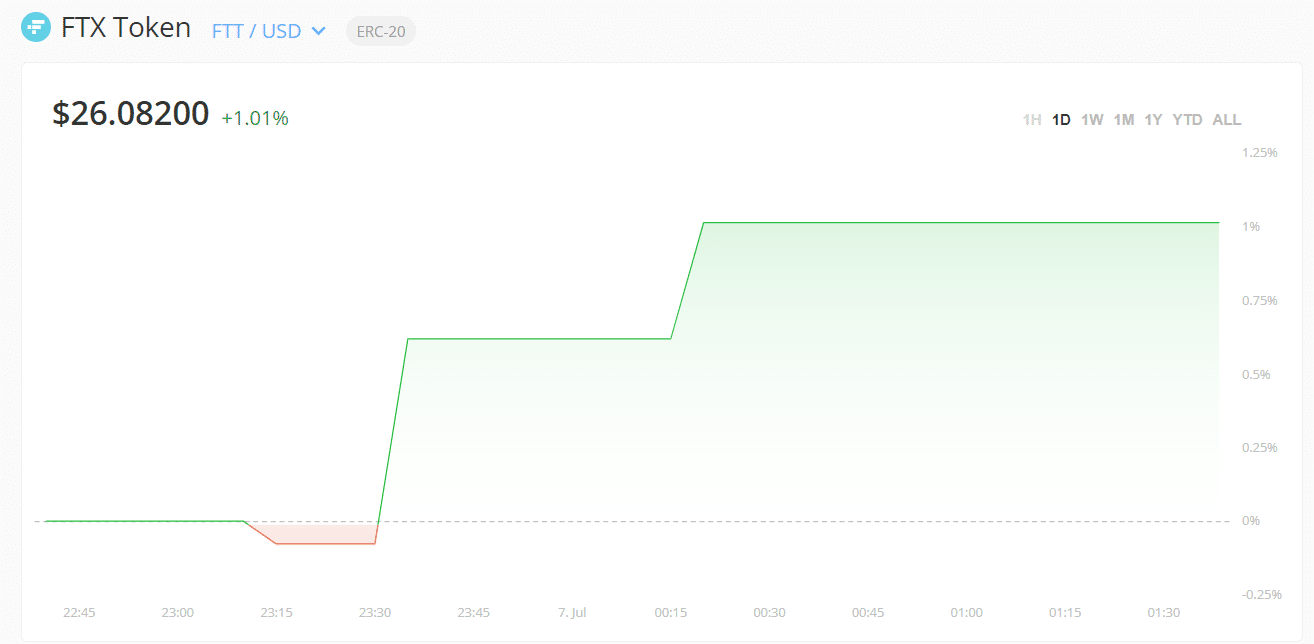Click the 23:15 time axis label
This screenshot has width=1314, height=644.
pyautogui.click(x=276, y=613)
